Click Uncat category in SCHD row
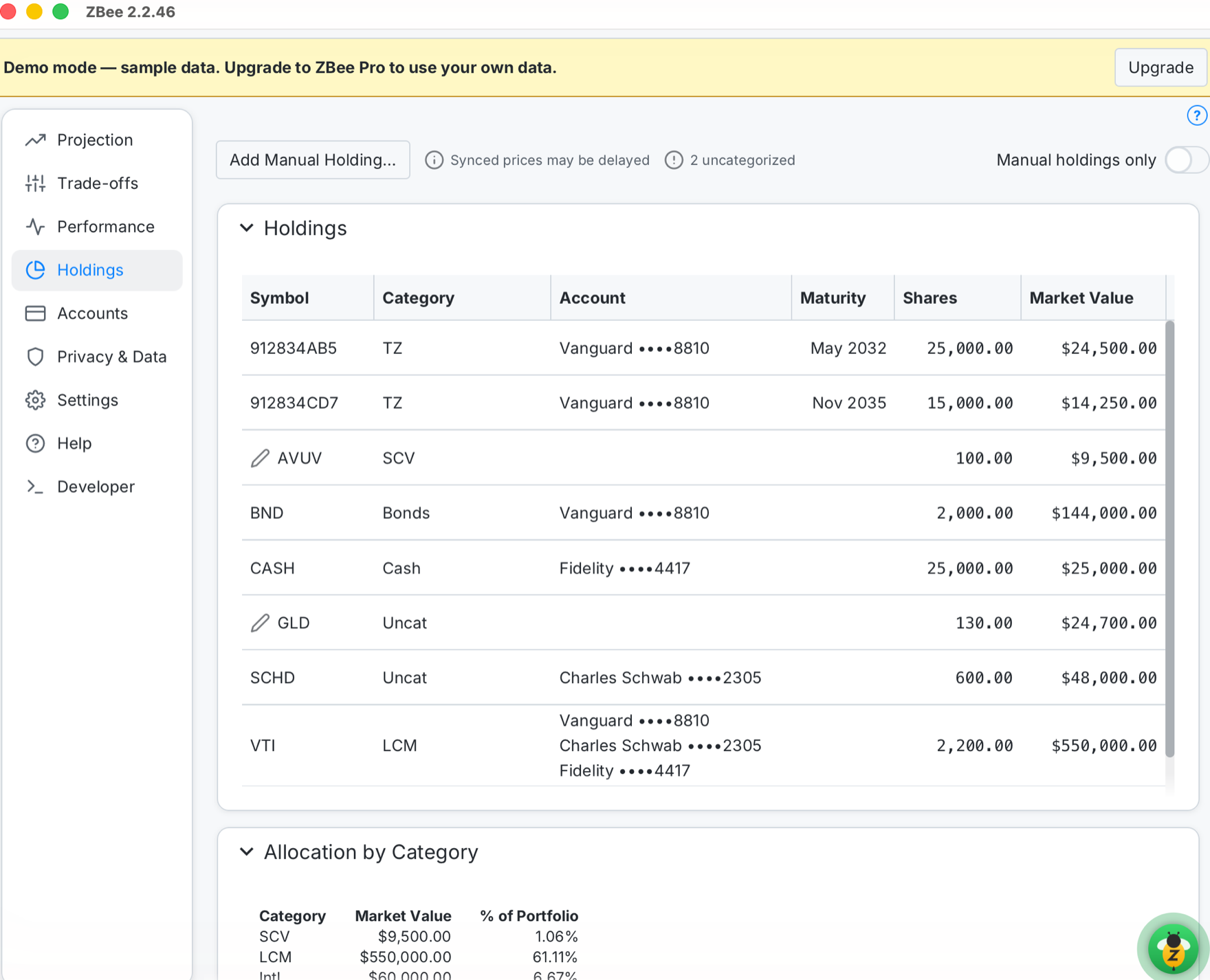 (x=404, y=678)
